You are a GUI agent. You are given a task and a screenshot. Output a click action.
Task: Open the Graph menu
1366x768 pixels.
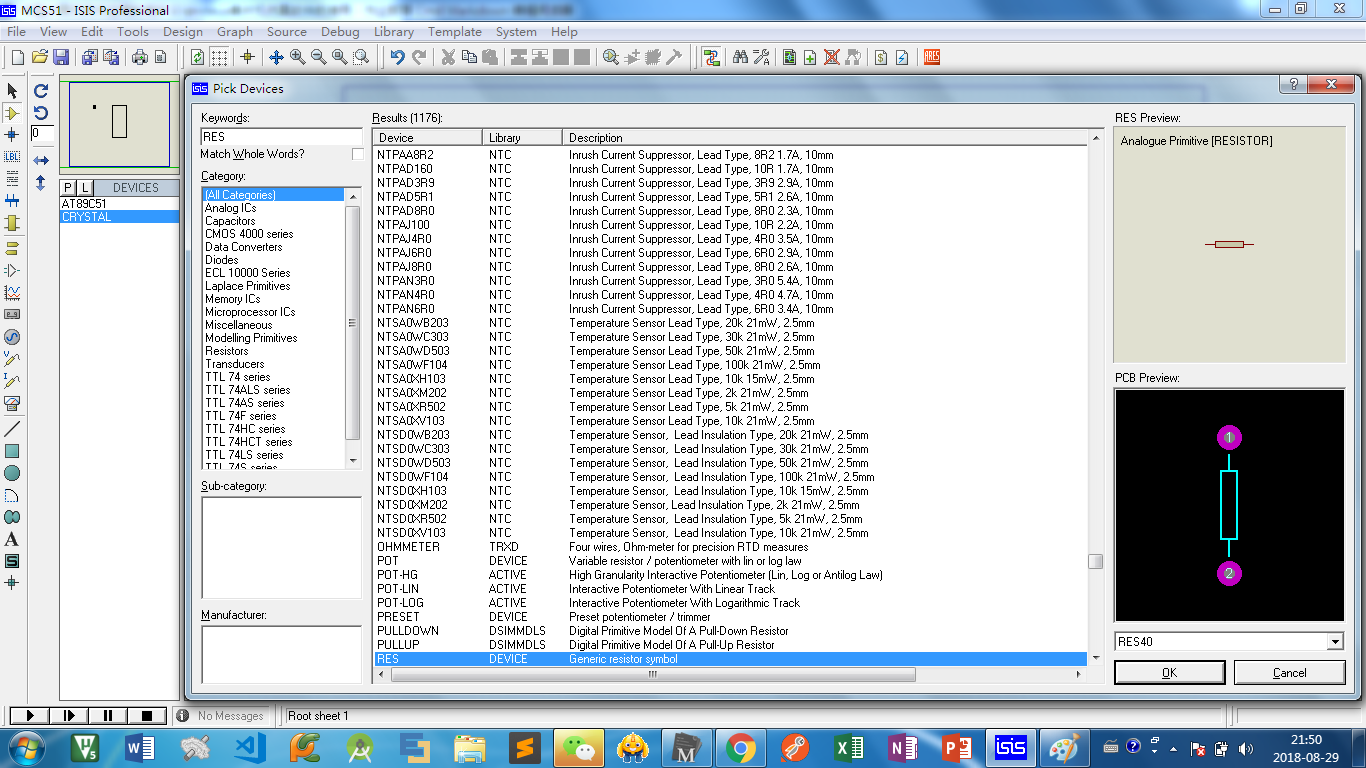[x=235, y=31]
